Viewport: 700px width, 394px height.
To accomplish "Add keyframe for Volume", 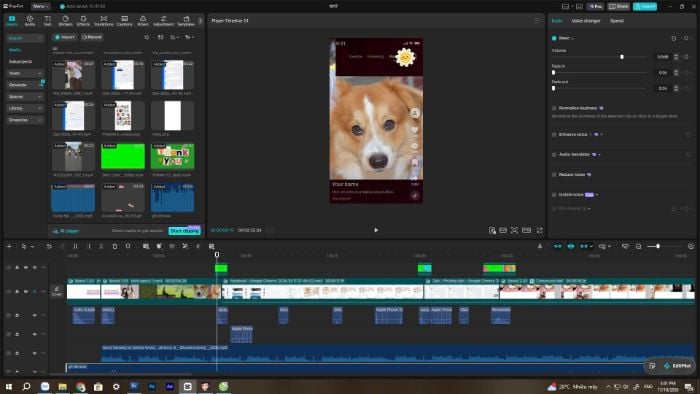I will (686, 57).
